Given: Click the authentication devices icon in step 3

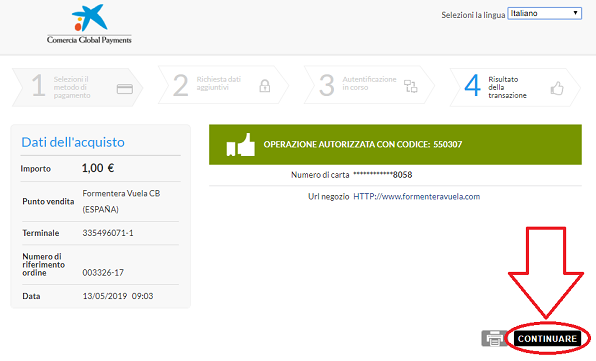Looking at the screenshot, I should click(411, 86).
